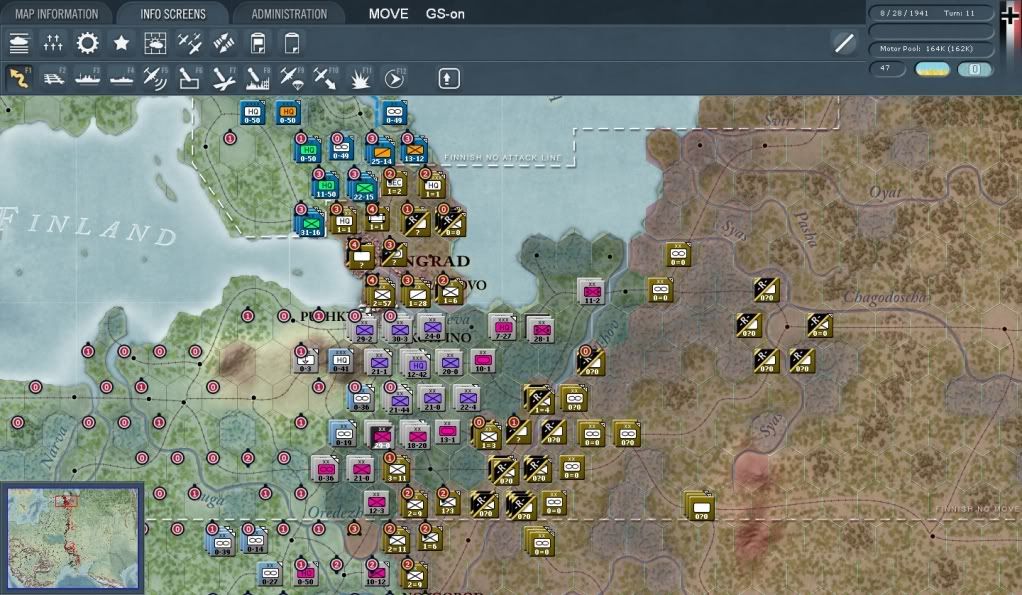The width and height of the screenshot is (1022, 595).
Task: Select the German HQ counter 12-42
Action: click(417, 366)
